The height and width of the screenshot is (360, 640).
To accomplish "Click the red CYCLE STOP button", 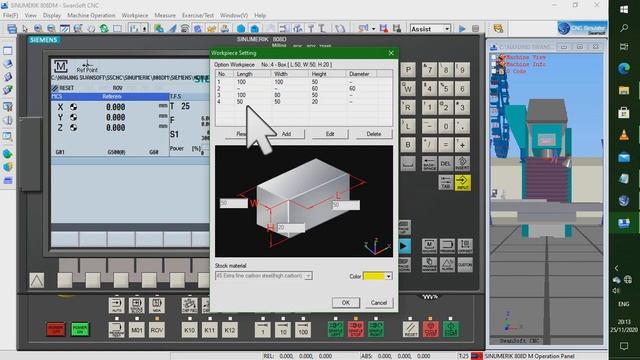I will (431, 329).
